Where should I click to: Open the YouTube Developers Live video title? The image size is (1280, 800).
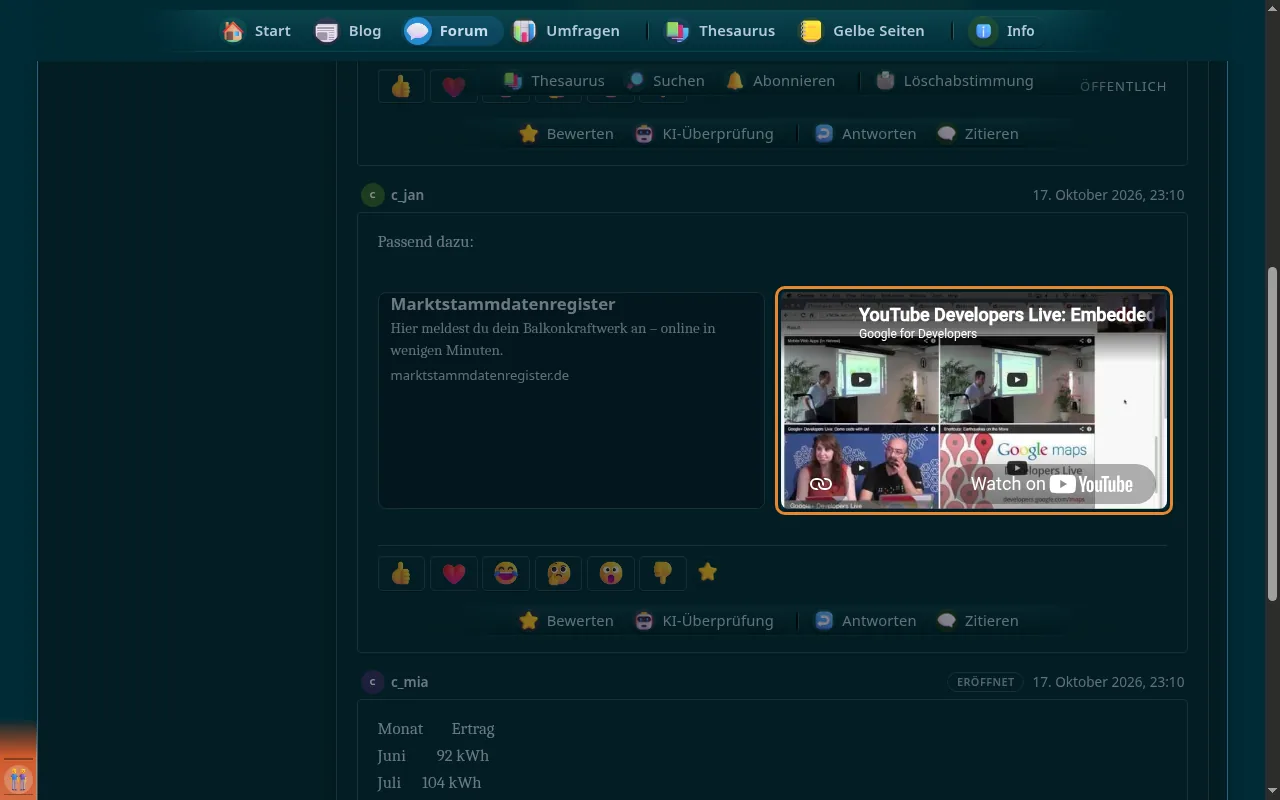tap(1006, 315)
